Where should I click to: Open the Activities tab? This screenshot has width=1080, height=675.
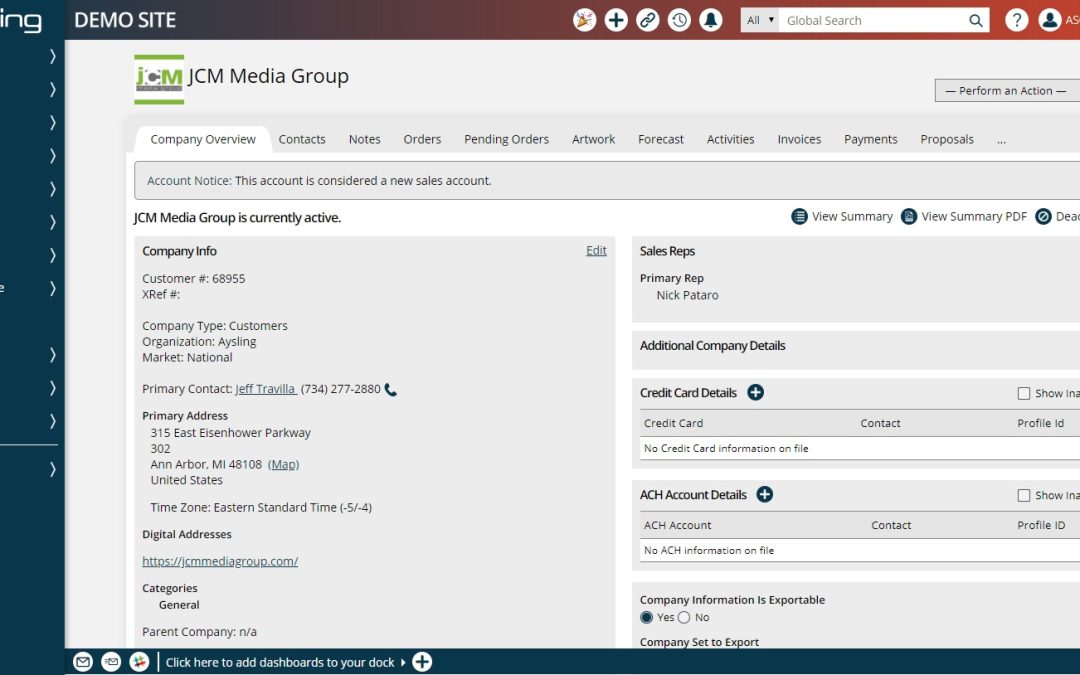pos(730,139)
